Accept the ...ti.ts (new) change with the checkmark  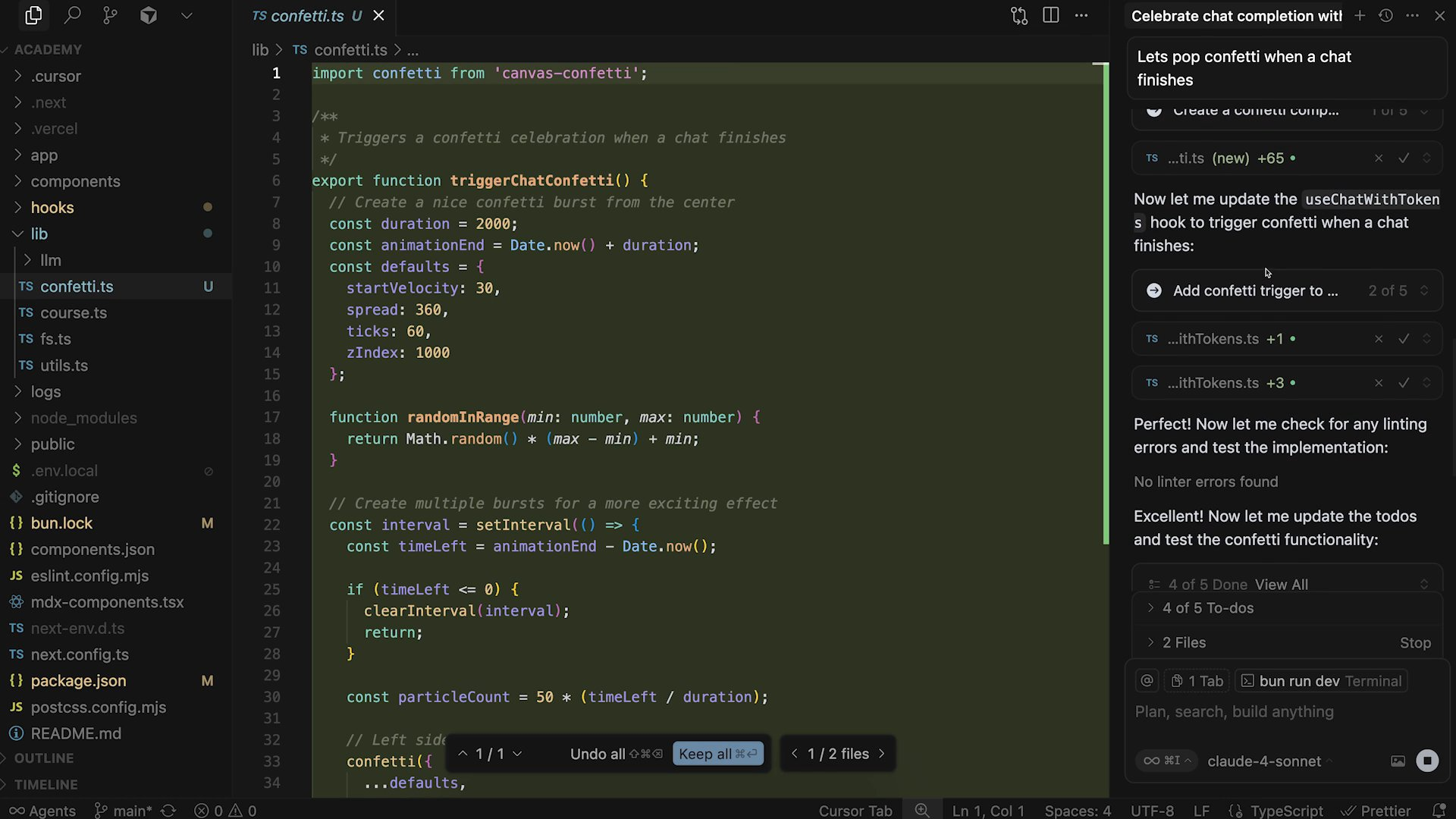pos(1404,158)
